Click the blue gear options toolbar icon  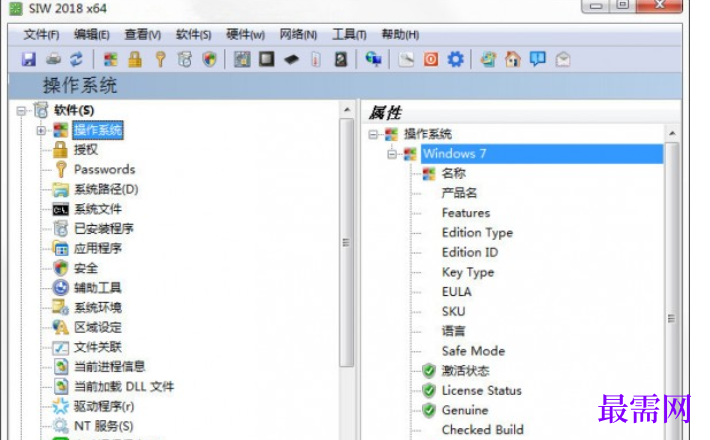[x=456, y=59]
